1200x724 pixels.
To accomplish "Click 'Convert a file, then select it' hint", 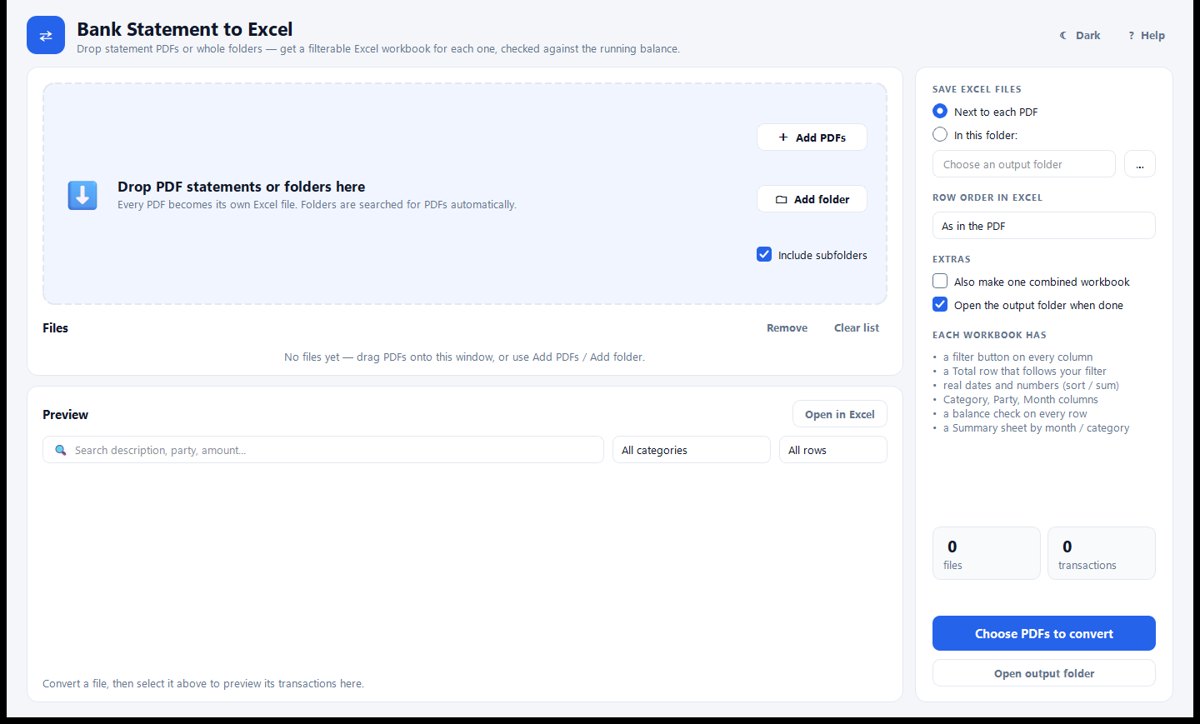I will click(x=203, y=684).
